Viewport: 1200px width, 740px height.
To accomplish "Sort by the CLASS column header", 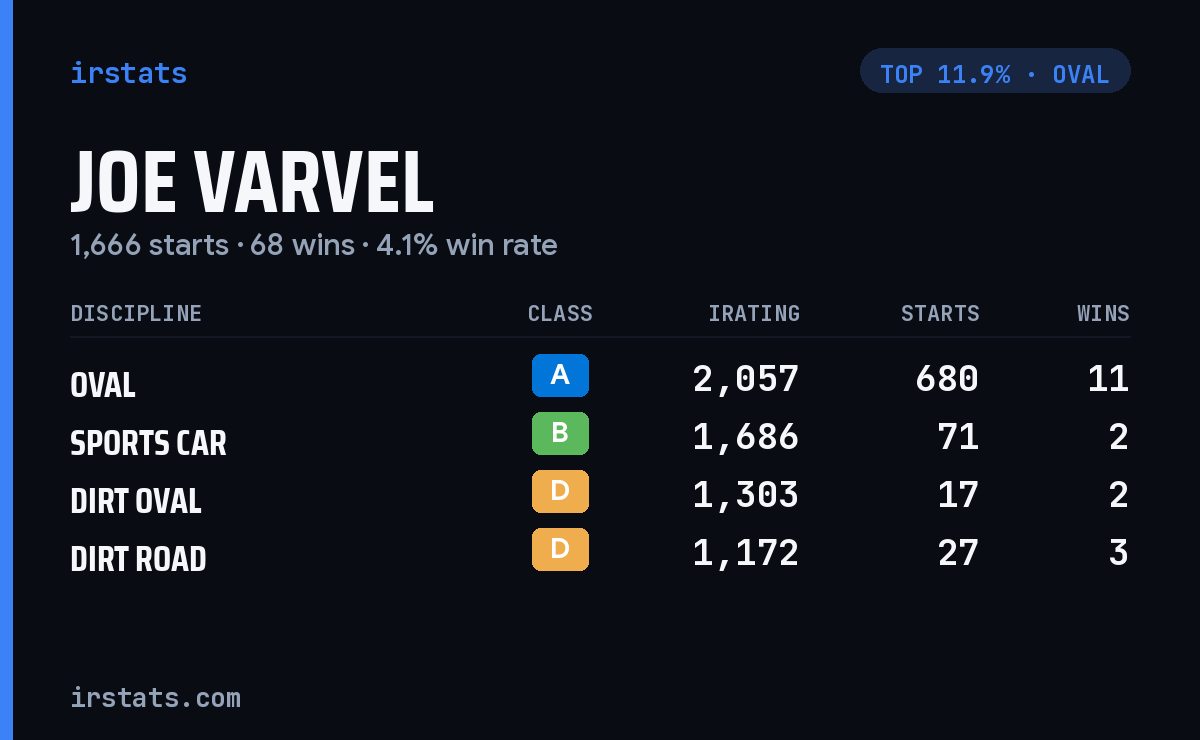I will [560, 314].
